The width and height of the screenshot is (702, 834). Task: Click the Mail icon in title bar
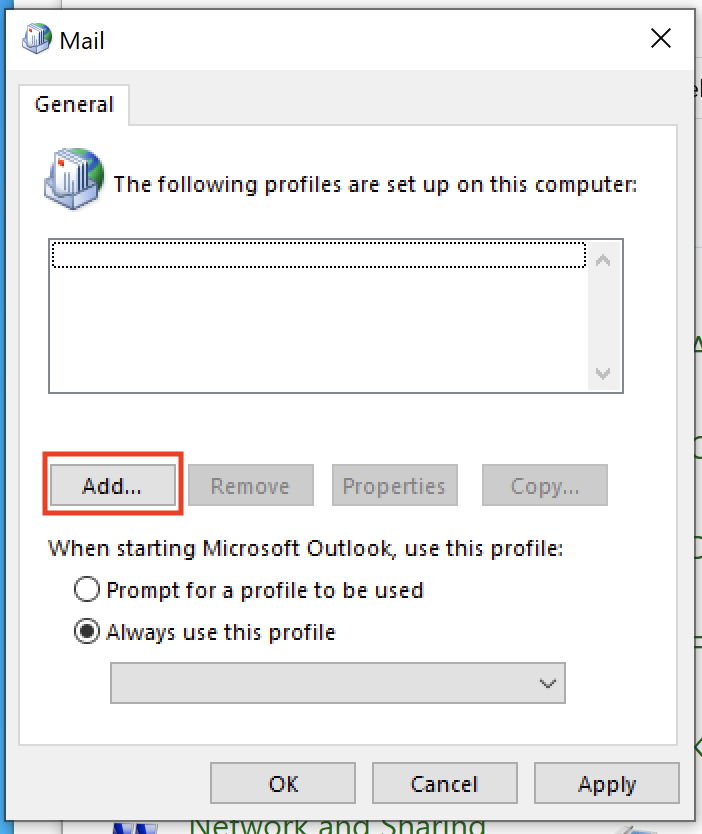click(x=37, y=39)
